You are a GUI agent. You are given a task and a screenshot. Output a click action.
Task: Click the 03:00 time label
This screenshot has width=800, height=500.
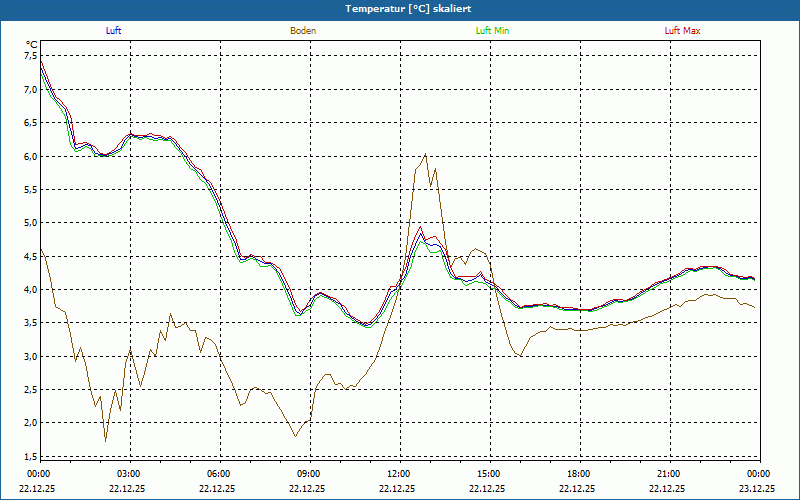pyautogui.click(x=129, y=474)
